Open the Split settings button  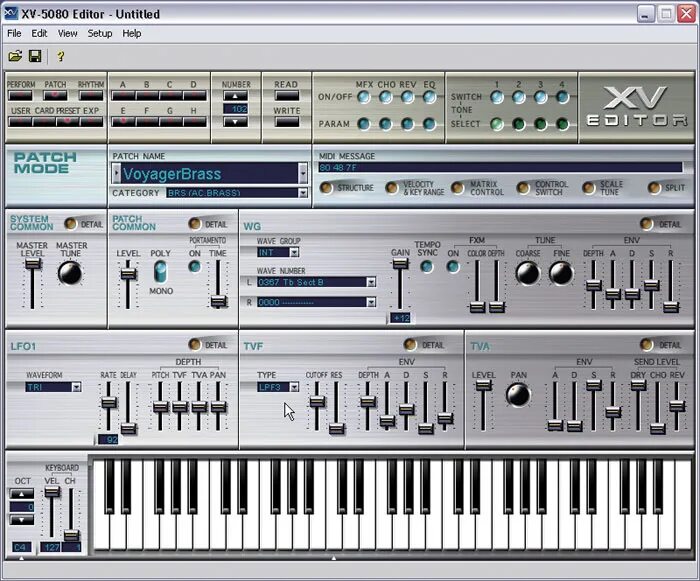[654, 188]
